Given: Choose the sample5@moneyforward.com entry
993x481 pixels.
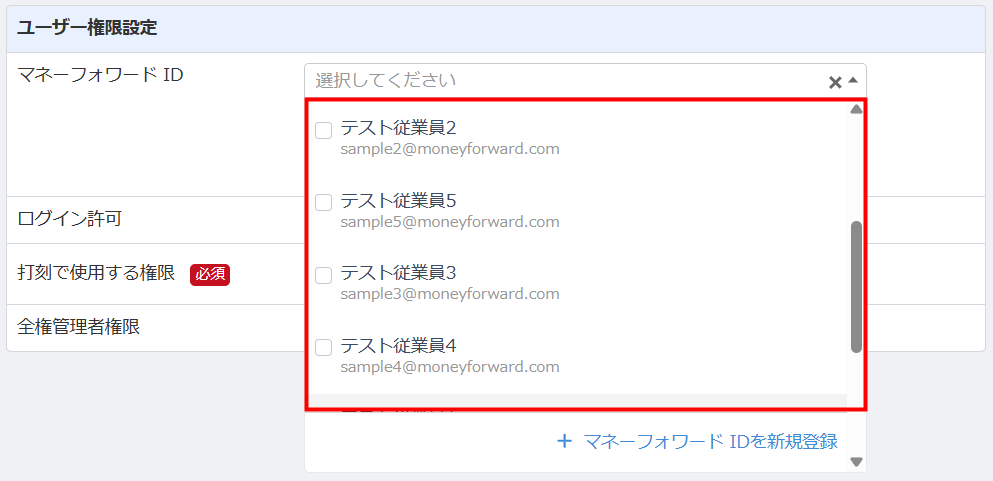Looking at the screenshot, I should click(x=449, y=222).
